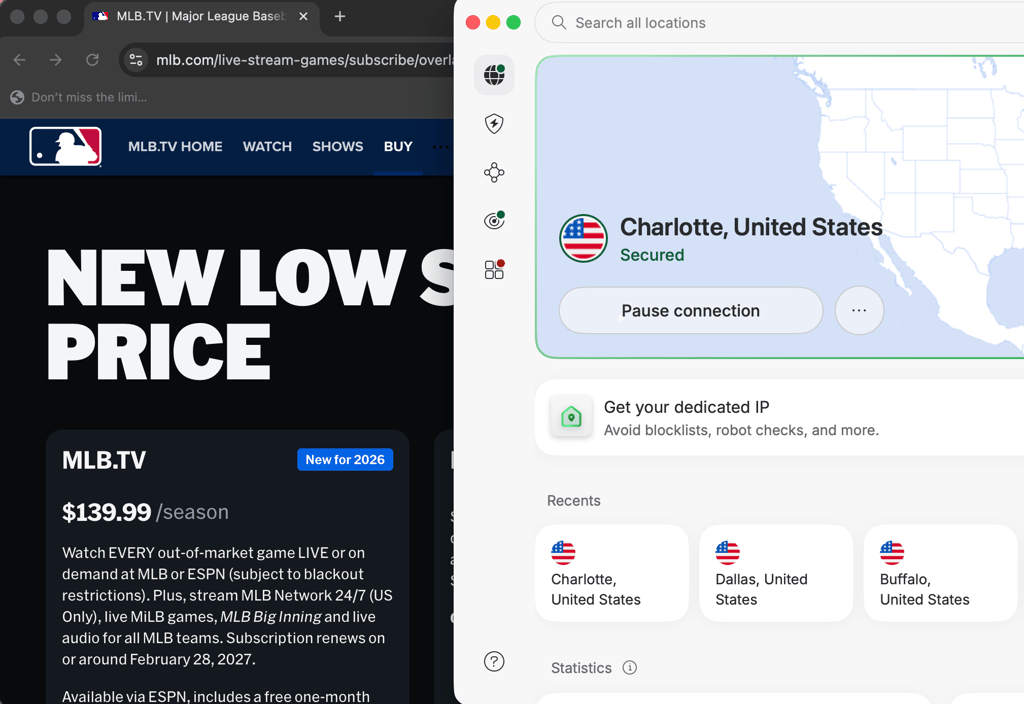Open Dark Web Monitor radar icon
1024x704 pixels.
click(x=494, y=221)
